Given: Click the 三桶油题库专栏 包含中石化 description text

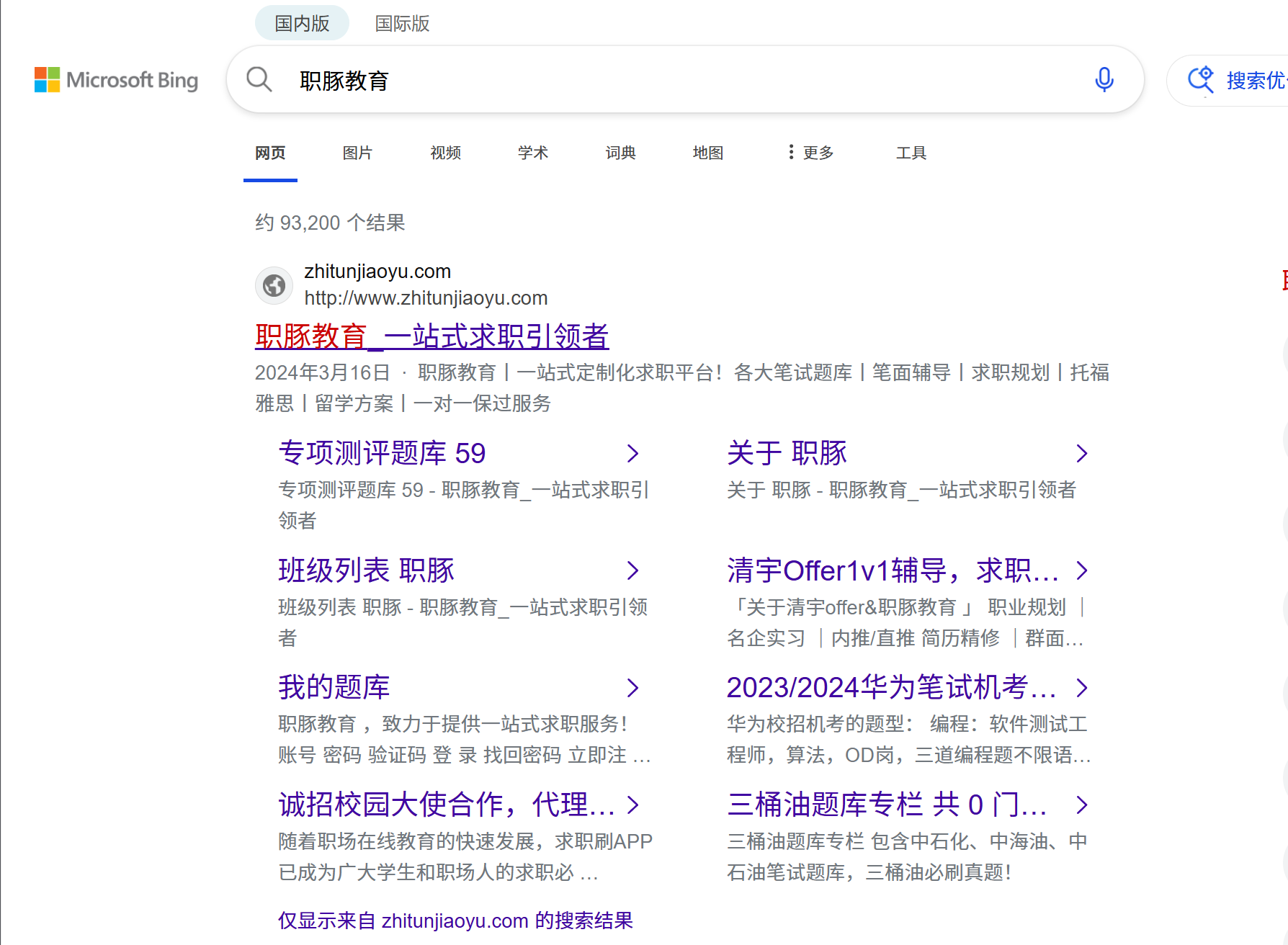Looking at the screenshot, I should tap(907, 856).
